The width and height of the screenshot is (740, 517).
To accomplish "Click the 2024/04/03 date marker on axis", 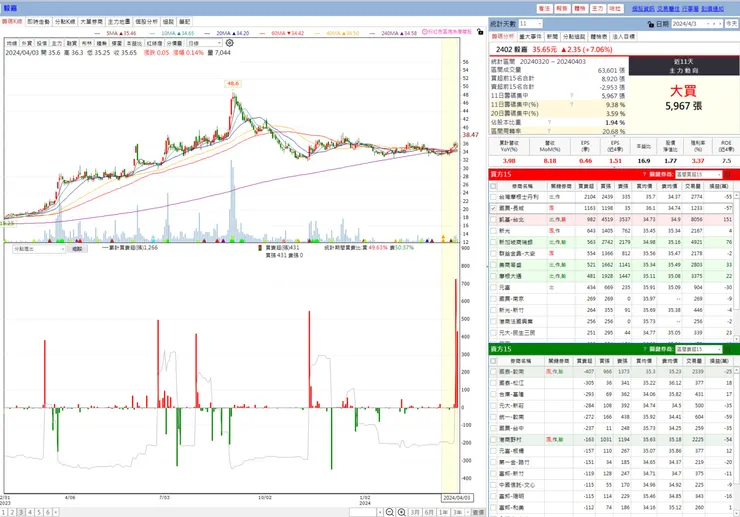I will click(x=456, y=498).
